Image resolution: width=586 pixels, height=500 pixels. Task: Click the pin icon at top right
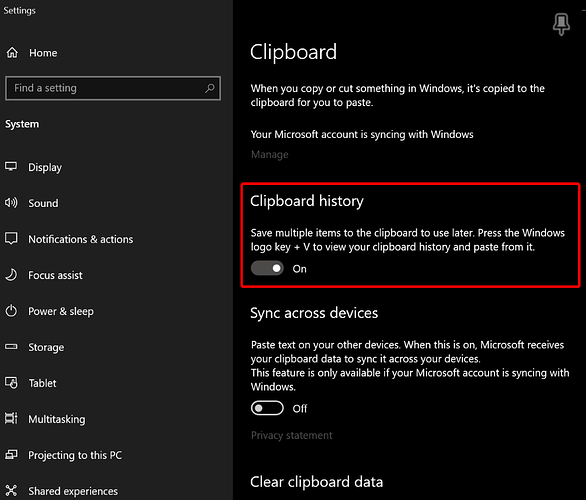tap(561, 24)
